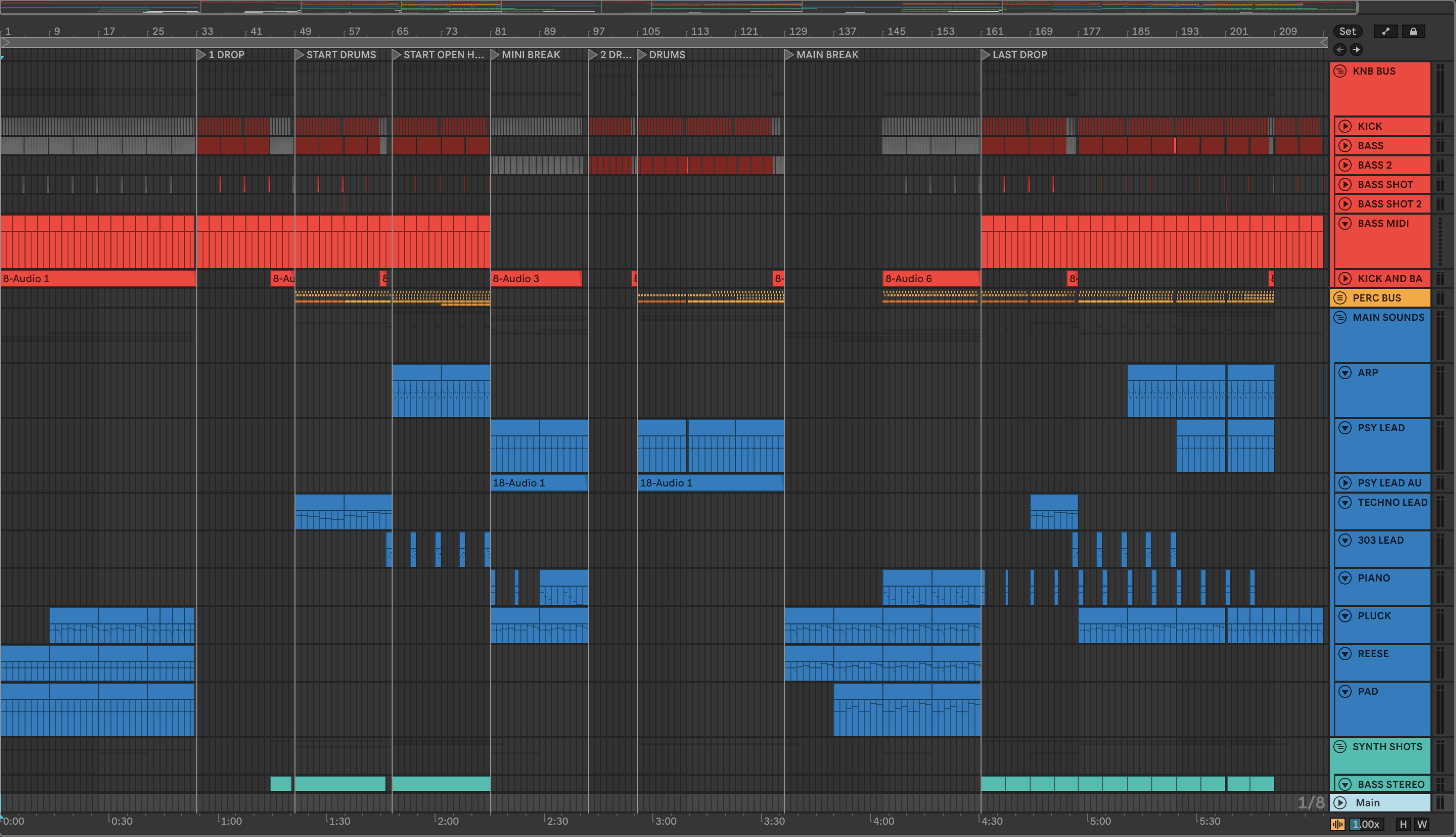Image resolution: width=1456 pixels, height=837 pixels.
Task: Click the 3:00 time ruler mark
Action: click(665, 821)
